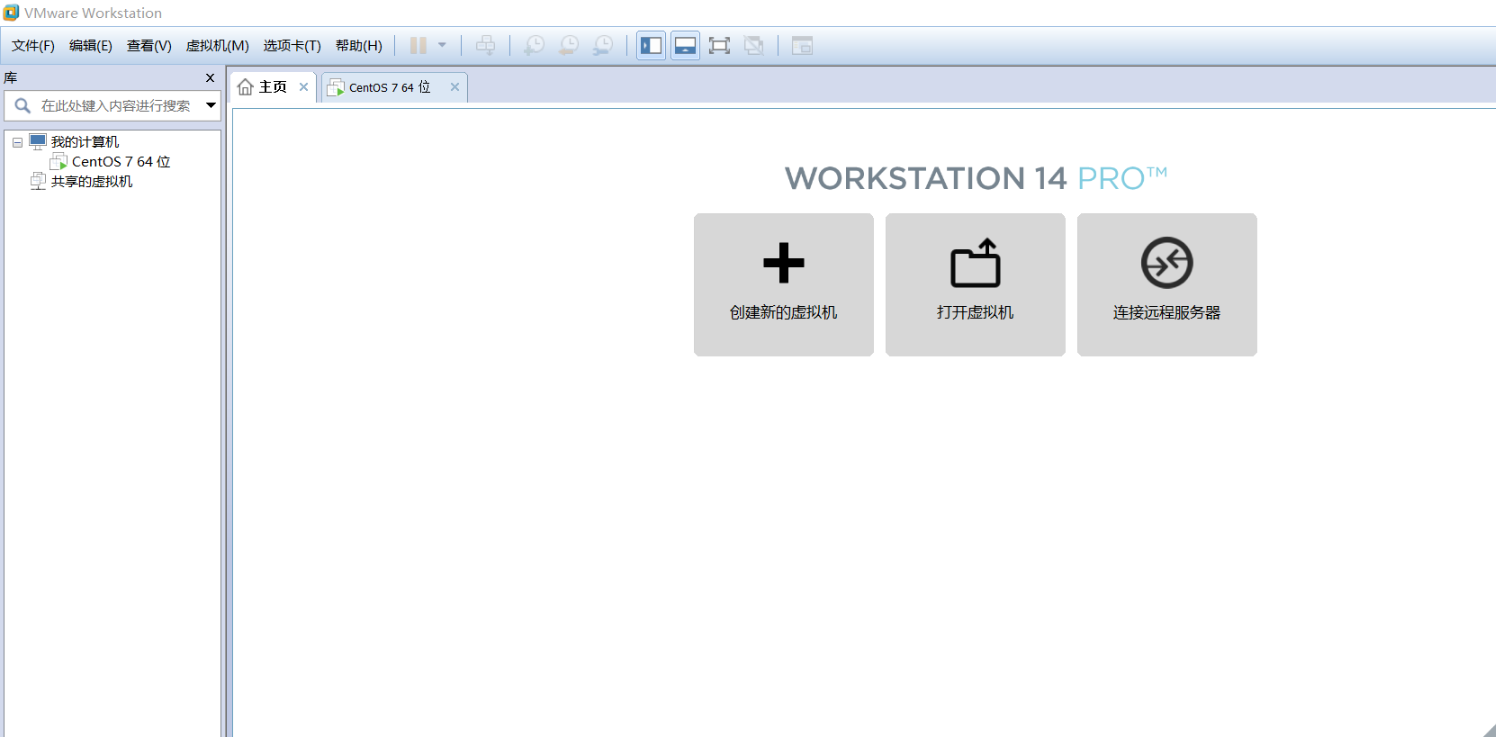Click the VM icon beside CentOS tree item
The width and height of the screenshot is (1496, 737).
59,162
